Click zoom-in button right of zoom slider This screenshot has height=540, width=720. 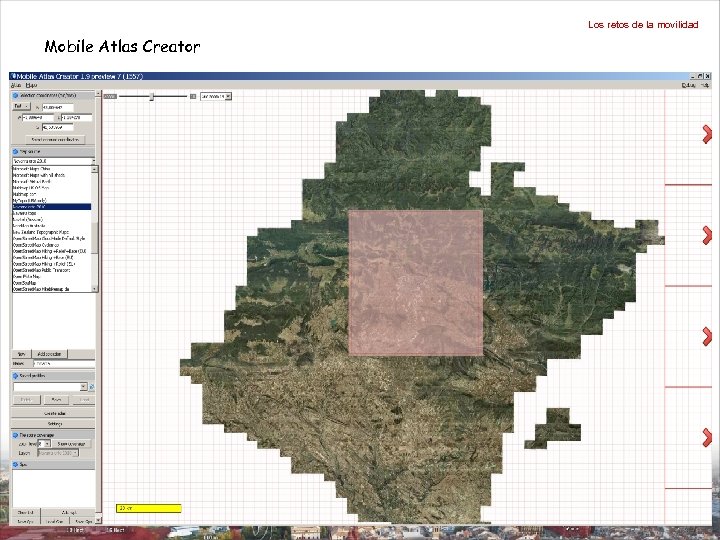click(x=193, y=96)
